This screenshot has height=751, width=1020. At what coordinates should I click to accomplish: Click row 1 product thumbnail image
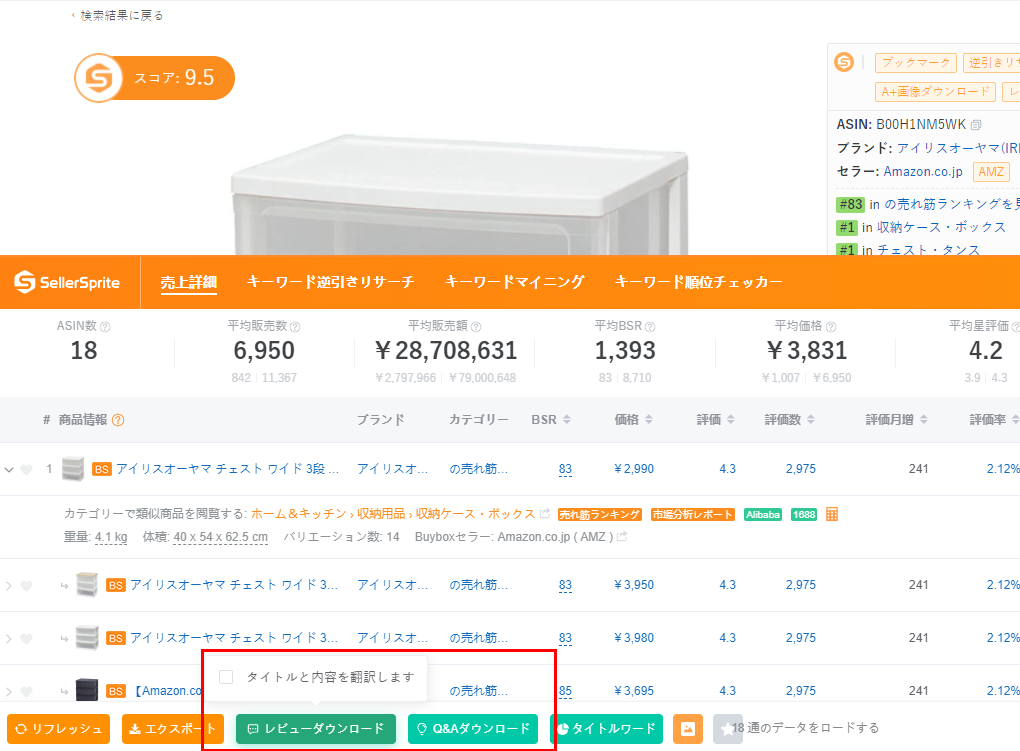[73, 469]
